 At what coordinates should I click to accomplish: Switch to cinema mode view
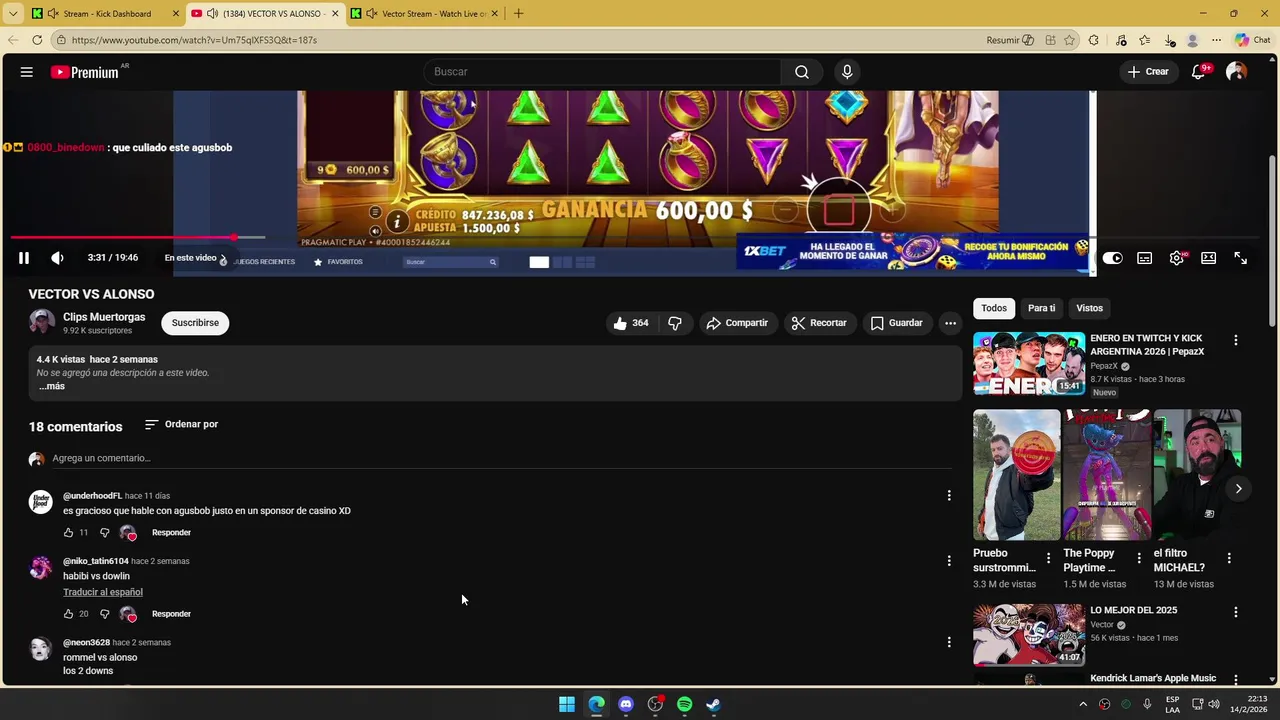(x=1209, y=258)
